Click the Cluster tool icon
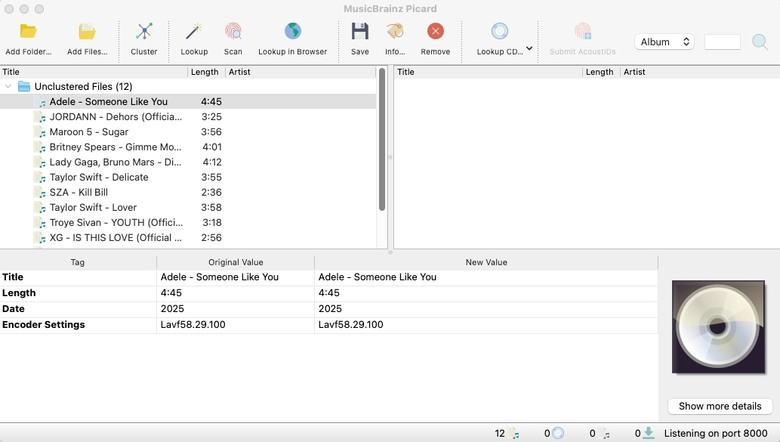The width and height of the screenshot is (780, 442). pyautogui.click(x=144, y=32)
